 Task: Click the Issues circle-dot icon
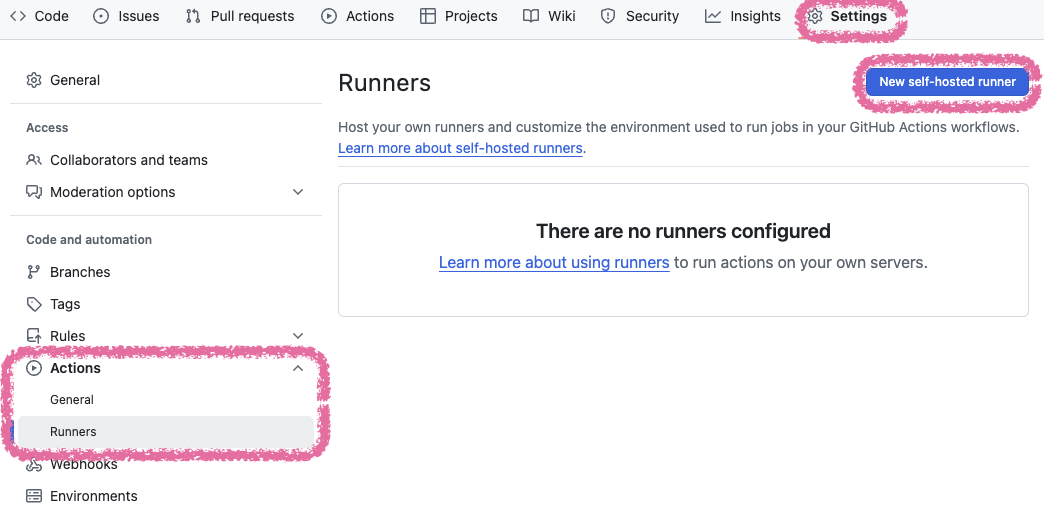101,16
